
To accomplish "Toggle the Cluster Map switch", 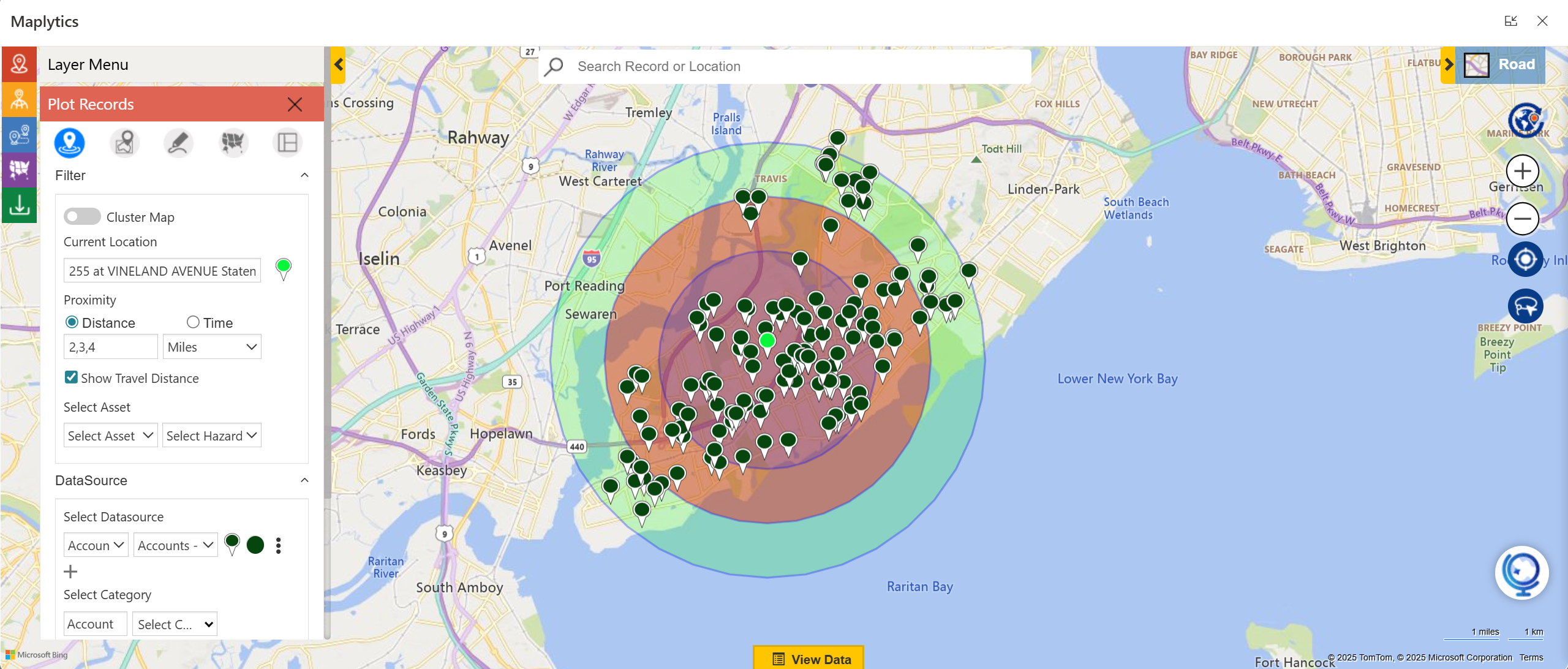I will click(82, 217).
